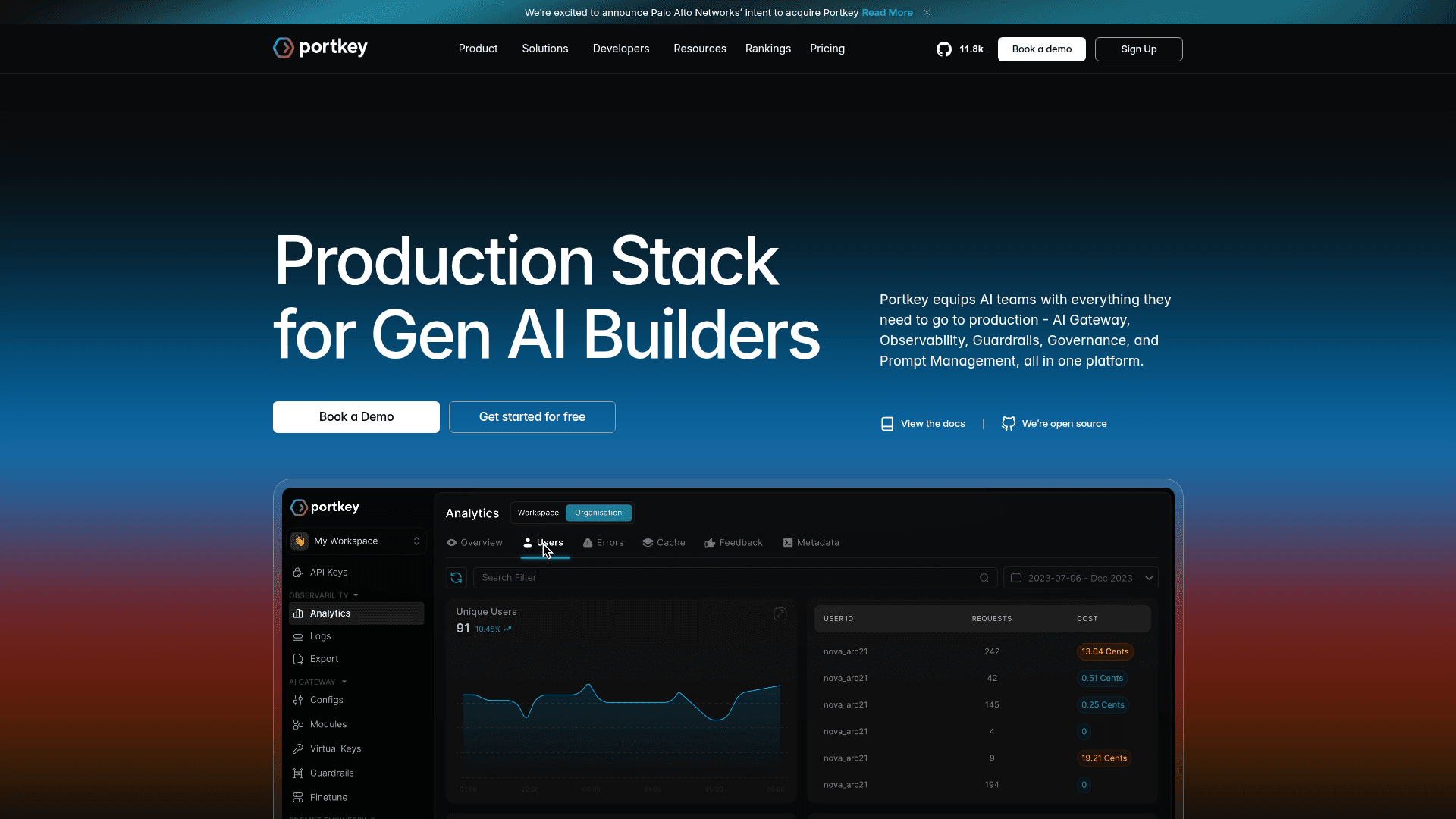This screenshot has height=819, width=1456.
Task: Click the GitHub icon beside We're open source
Action: click(x=1009, y=424)
